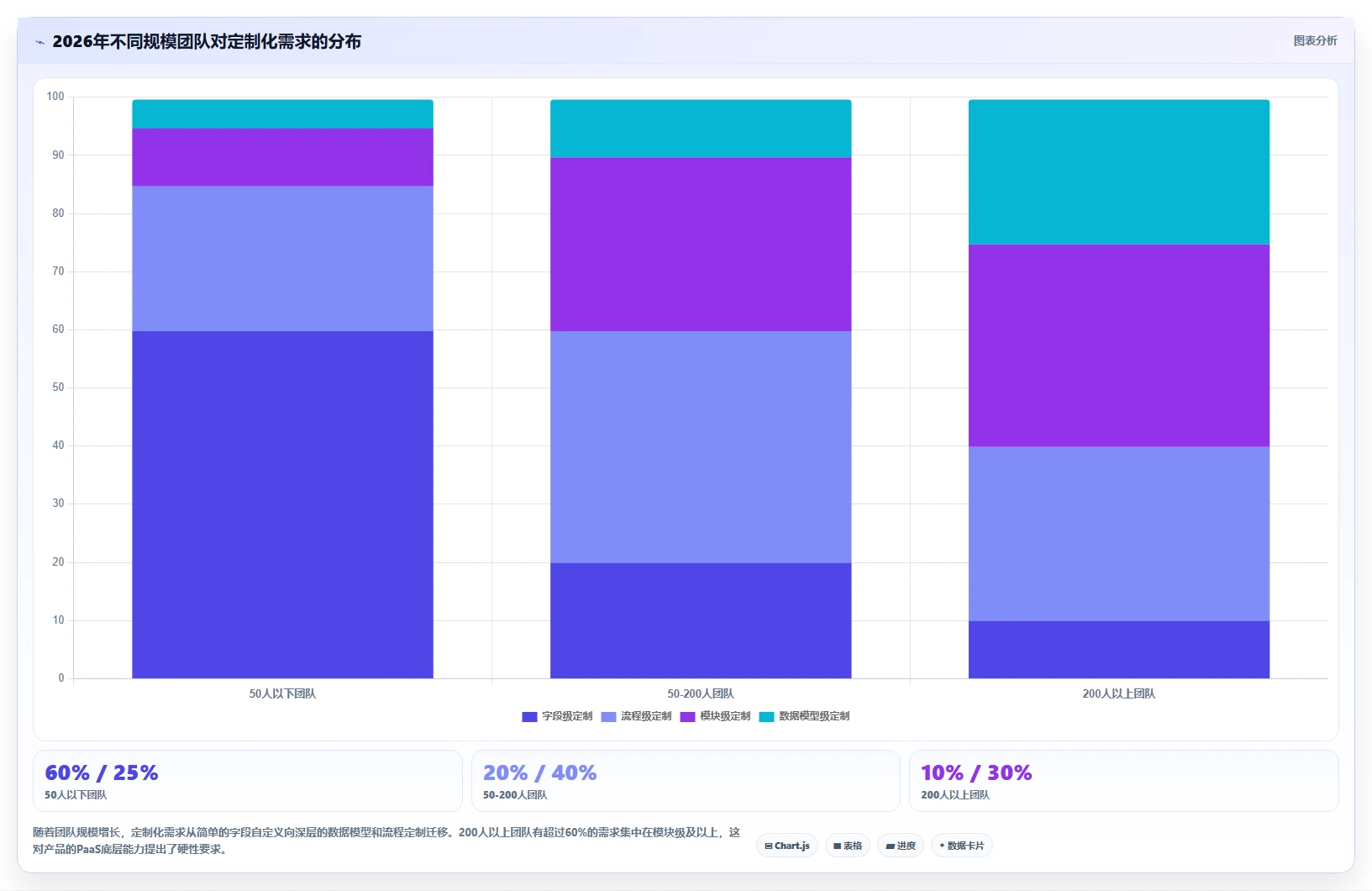Select the 数据模型级定制 segment of 50-200人团队 bar

[x=701, y=129]
